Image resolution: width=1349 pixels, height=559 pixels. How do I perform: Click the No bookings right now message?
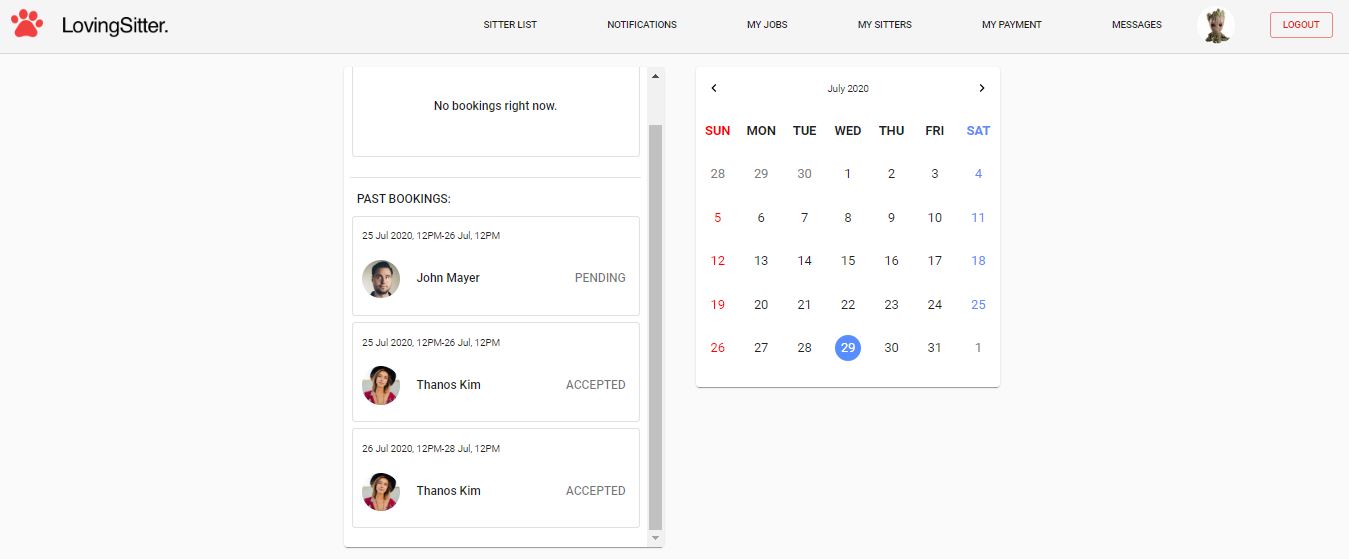(x=495, y=106)
